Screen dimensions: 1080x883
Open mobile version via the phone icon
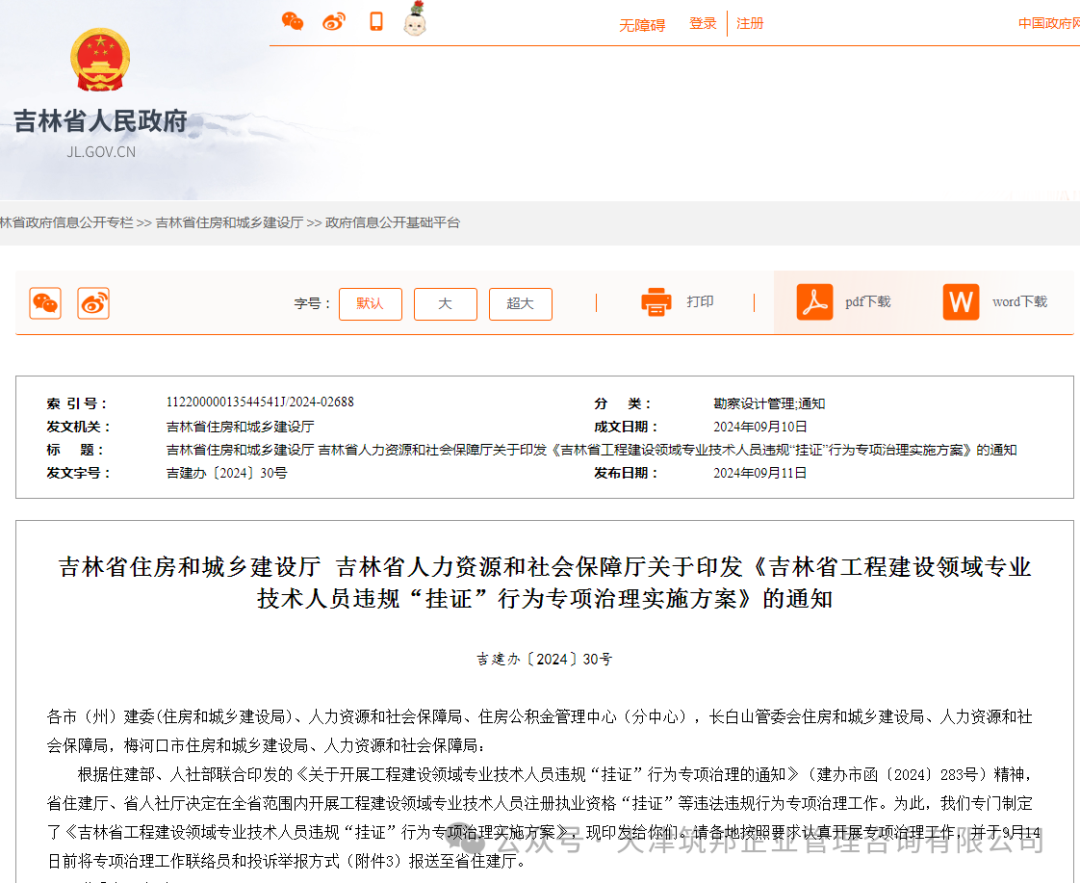click(375, 20)
